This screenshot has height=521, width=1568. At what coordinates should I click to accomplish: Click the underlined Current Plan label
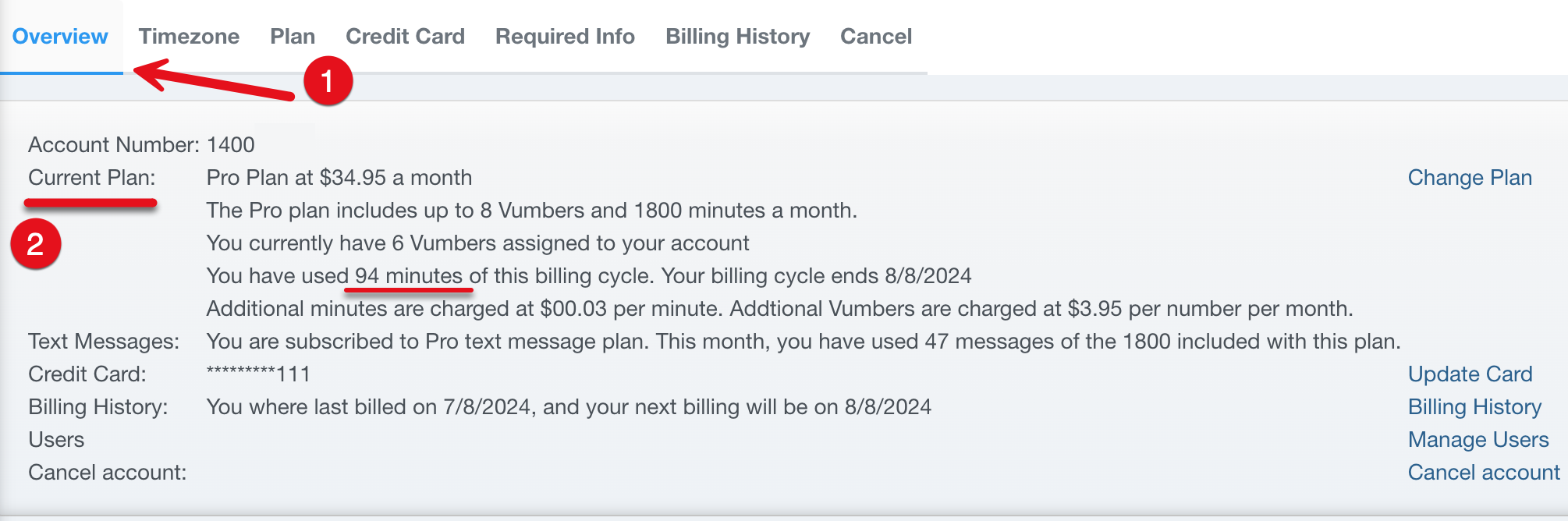coord(91,178)
